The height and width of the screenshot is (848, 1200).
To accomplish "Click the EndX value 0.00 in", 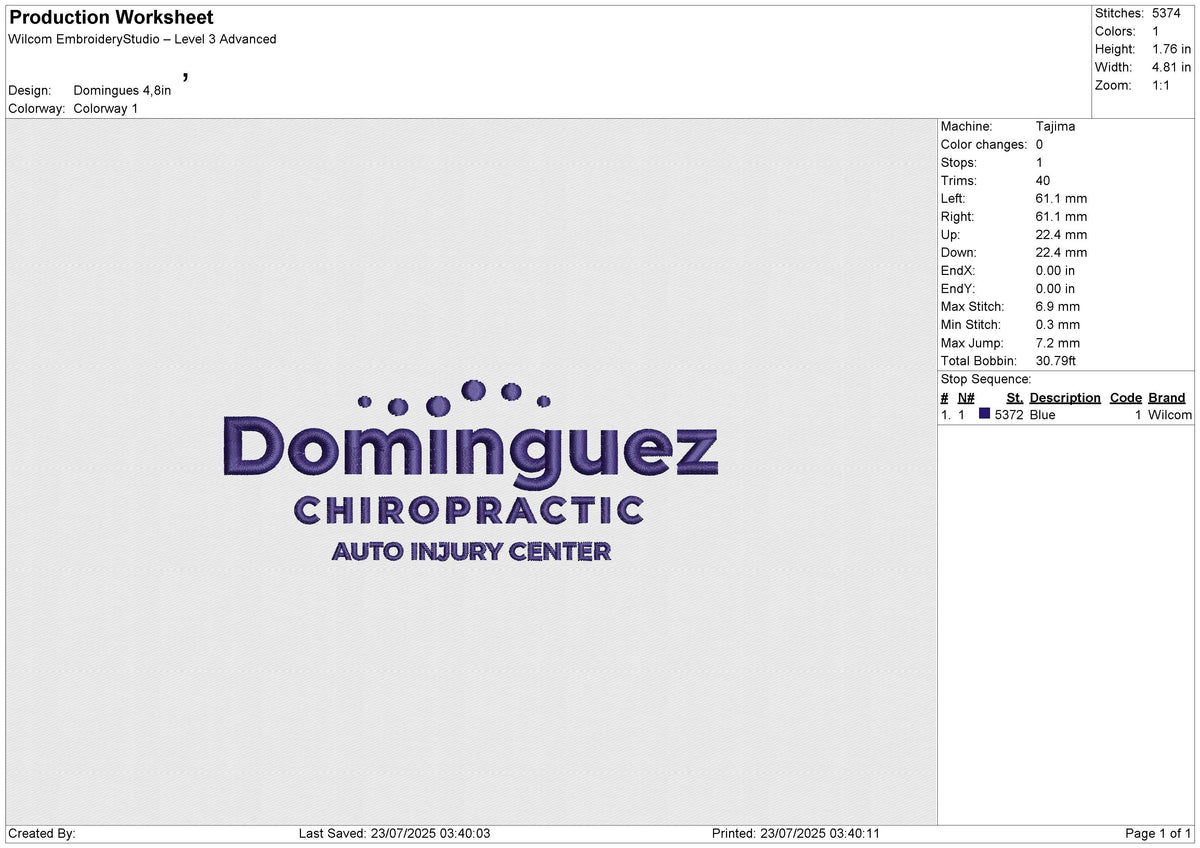I will coord(1055,271).
